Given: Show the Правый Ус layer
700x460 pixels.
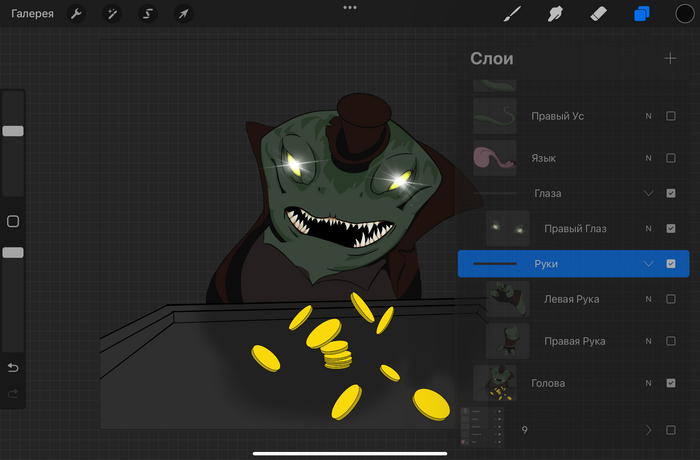Looking at the screenshot, I should tap(670, 116).
